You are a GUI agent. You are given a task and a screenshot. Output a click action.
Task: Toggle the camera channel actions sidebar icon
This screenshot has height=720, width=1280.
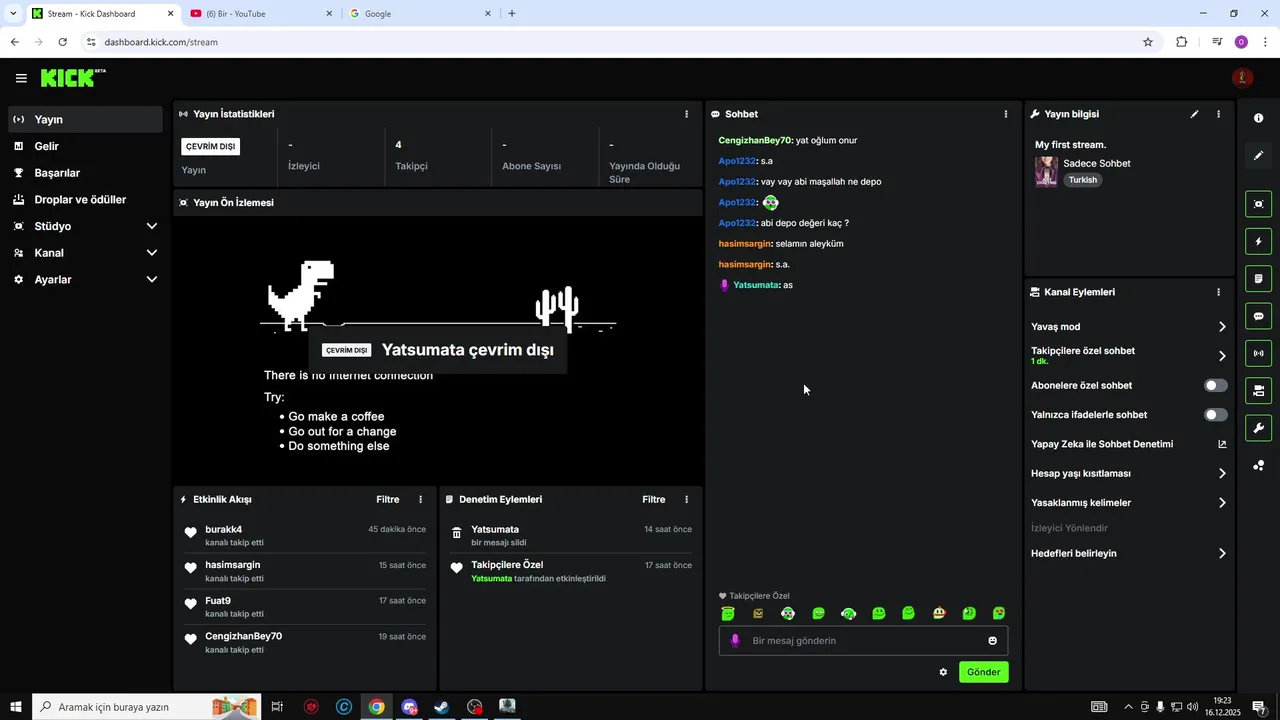(x=1258, y=390)
